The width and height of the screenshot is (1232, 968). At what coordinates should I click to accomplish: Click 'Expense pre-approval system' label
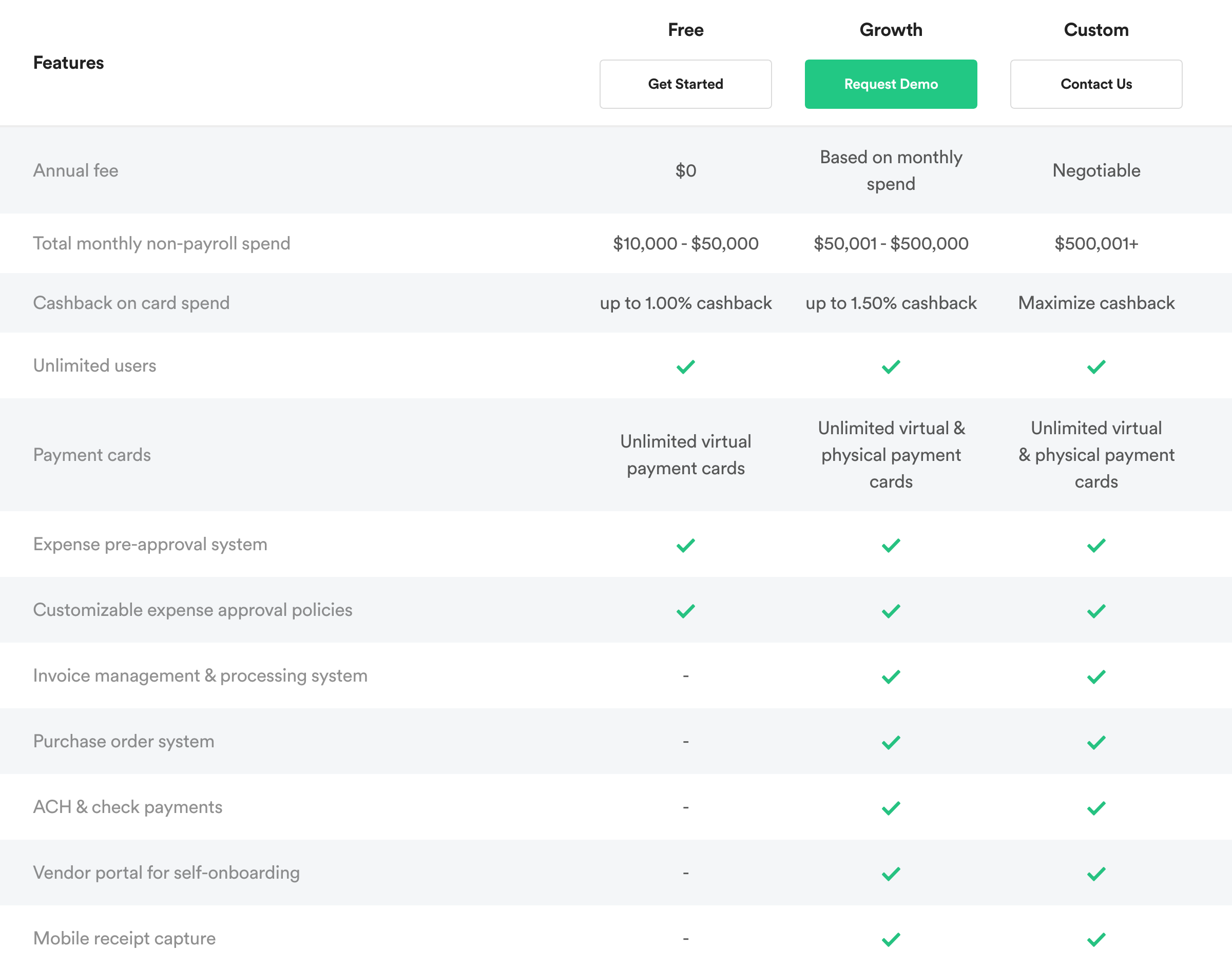click(150, 544)
